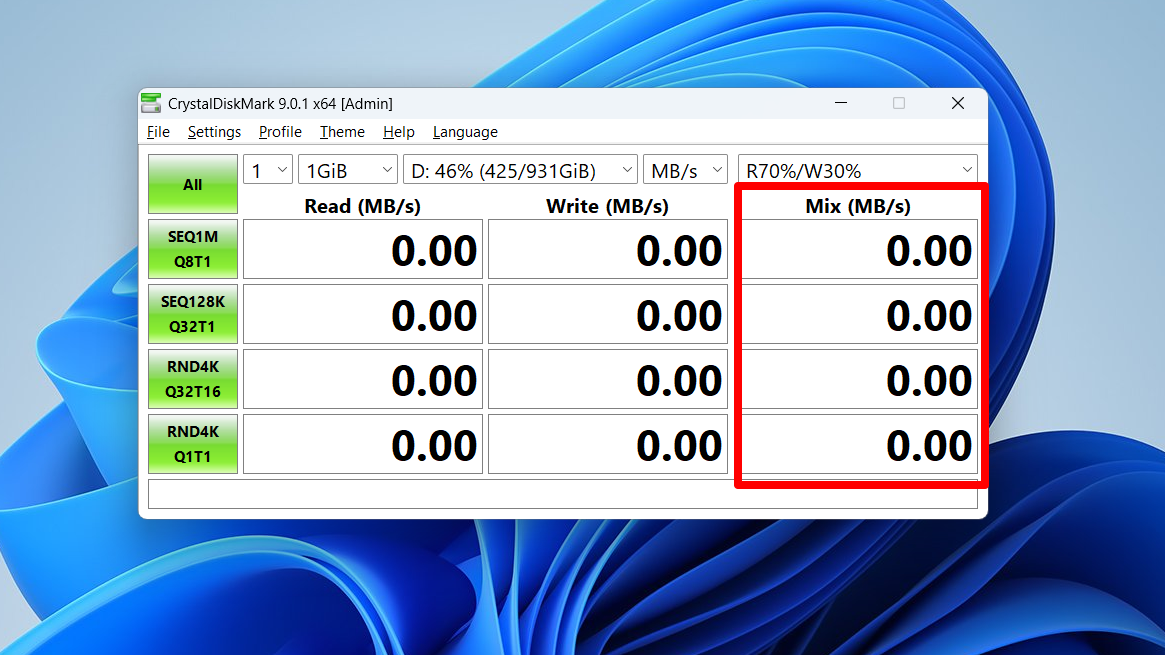Run the RND4K Q32T16 benchmark
Image resolution: width=1165 pixels, height=655 pixels.
[192, 379]
